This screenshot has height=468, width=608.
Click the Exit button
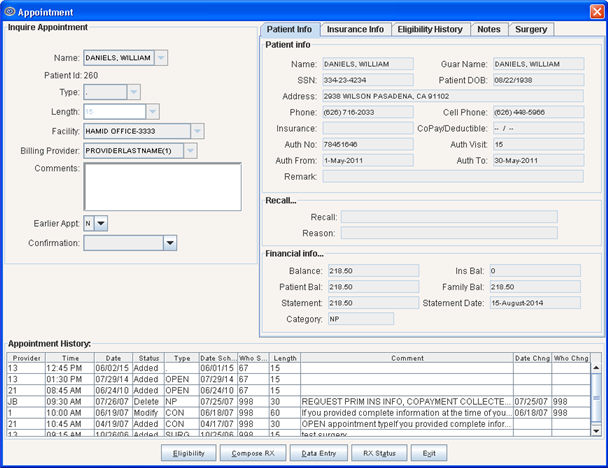pyautogui.click(x=429, y=453)
